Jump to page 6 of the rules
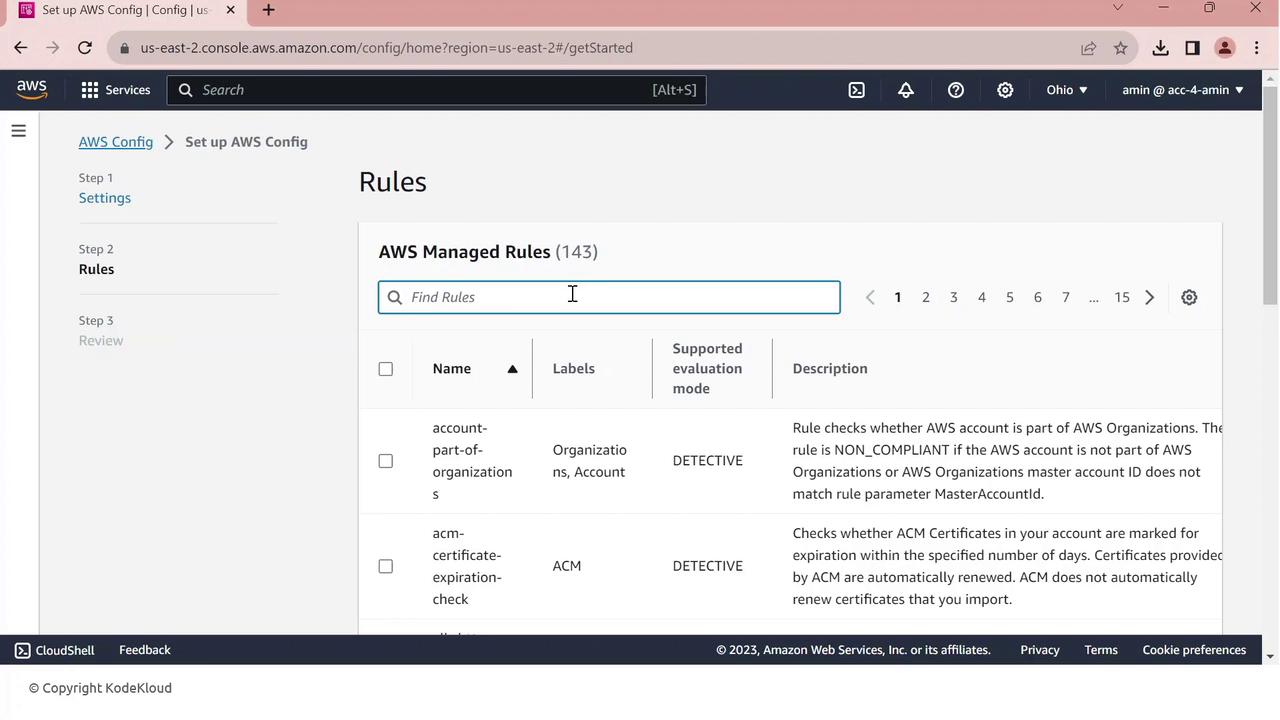The image size is (1280, 720). [1038, 297]
